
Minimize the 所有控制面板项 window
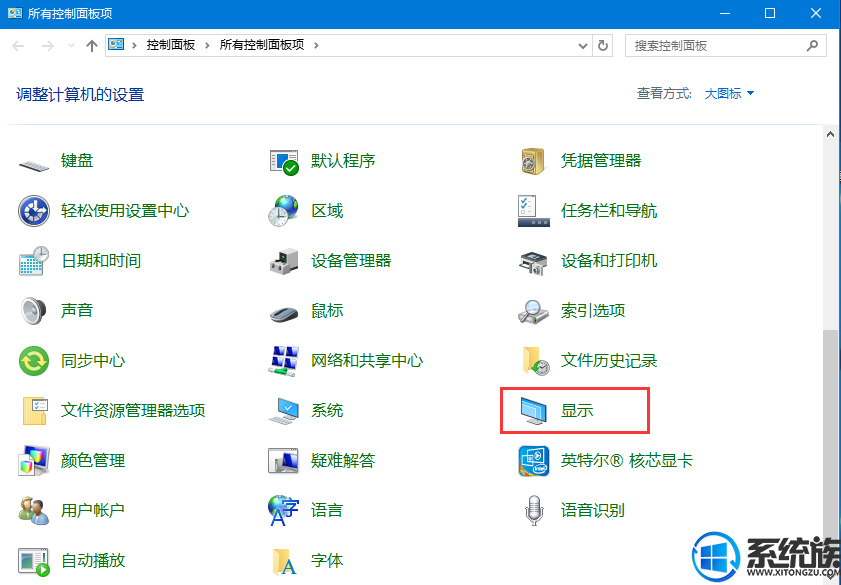coord(724,13)
